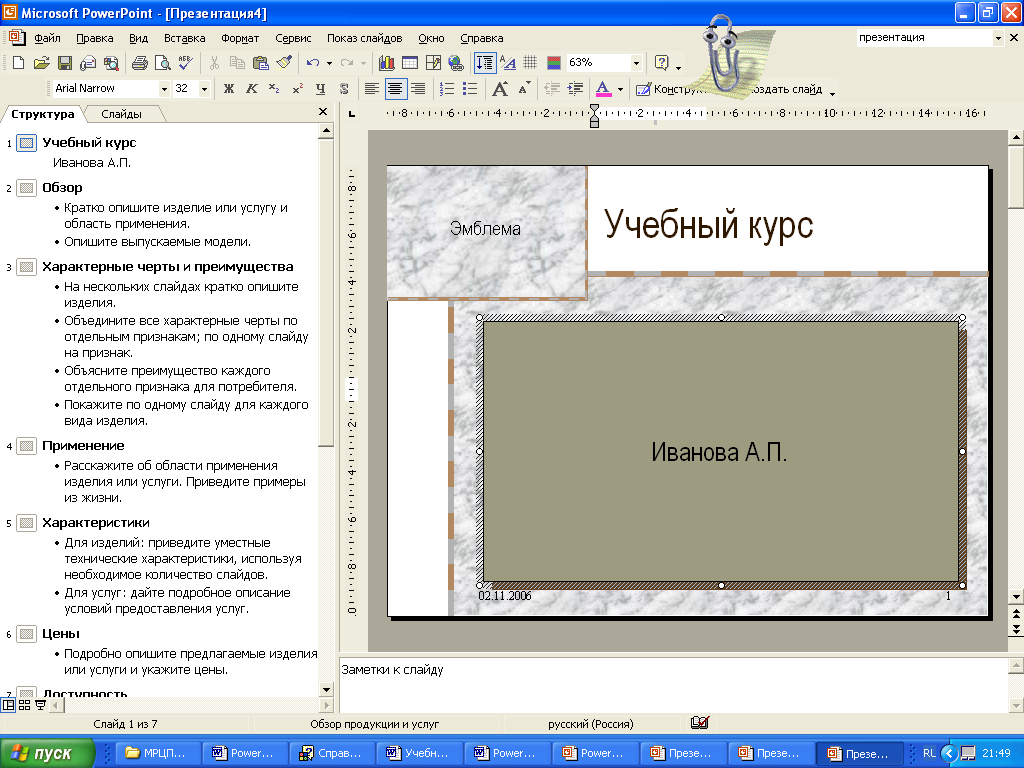
Task: Click the help question box презентация
Action: click(924, 38)
